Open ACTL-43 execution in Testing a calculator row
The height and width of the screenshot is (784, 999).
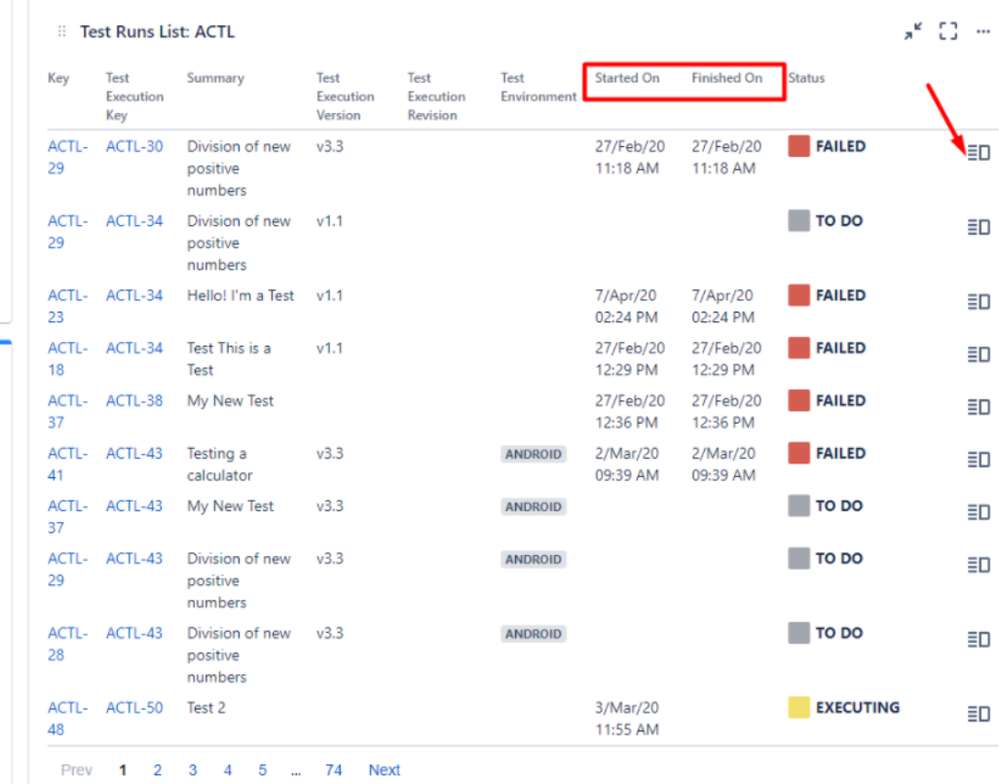[x=134, y=453]
